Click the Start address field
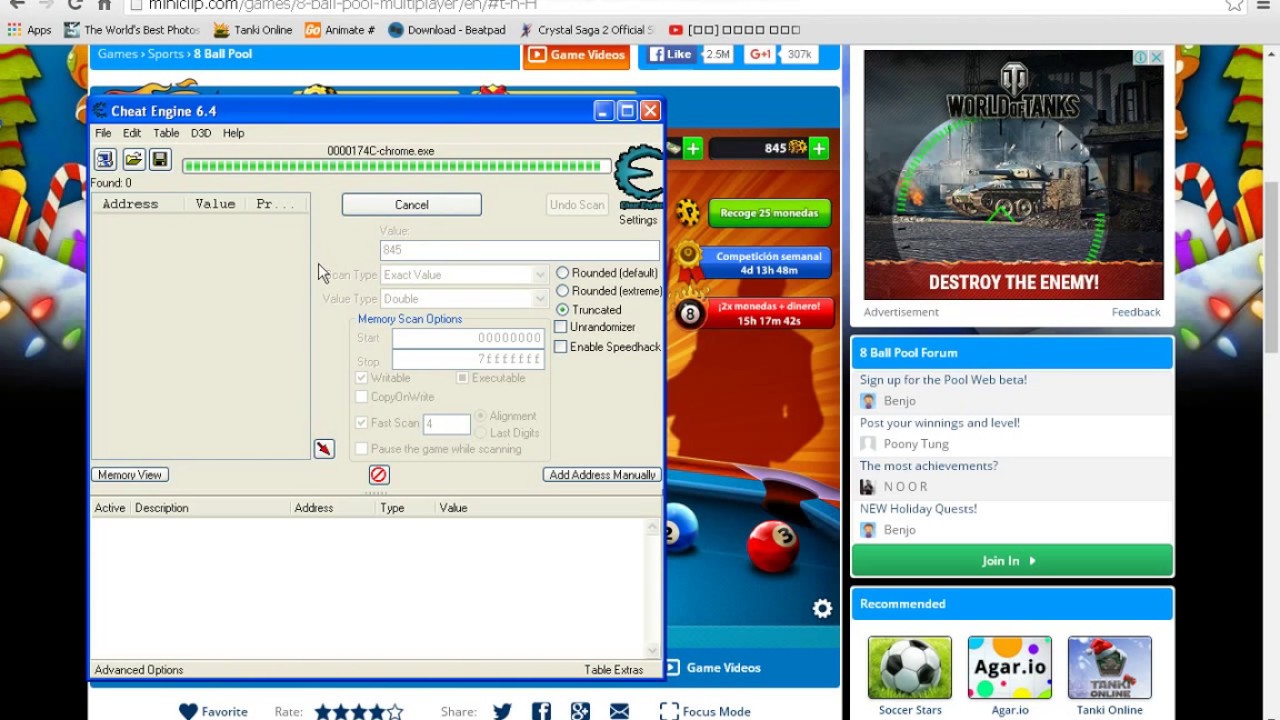 pyautogui.click(x=468, y=338)
